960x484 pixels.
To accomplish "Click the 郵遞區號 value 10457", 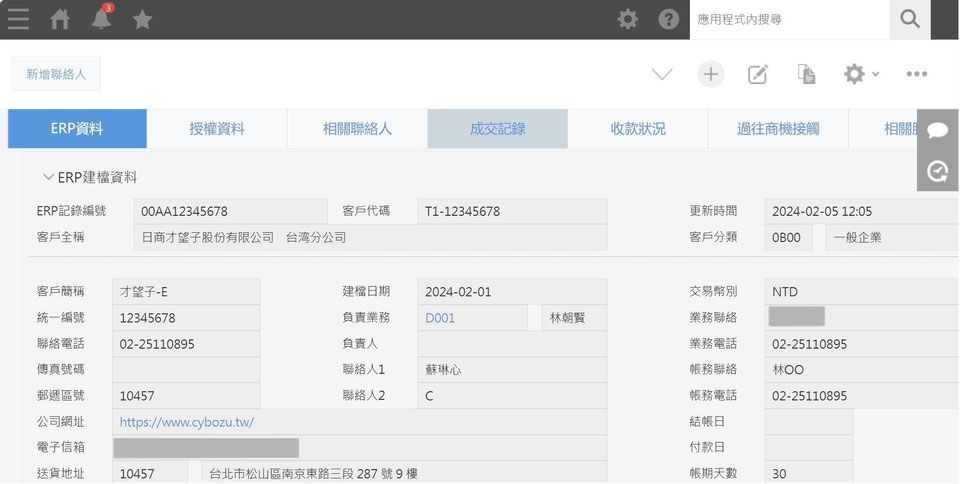I will [x=186, y=396].
